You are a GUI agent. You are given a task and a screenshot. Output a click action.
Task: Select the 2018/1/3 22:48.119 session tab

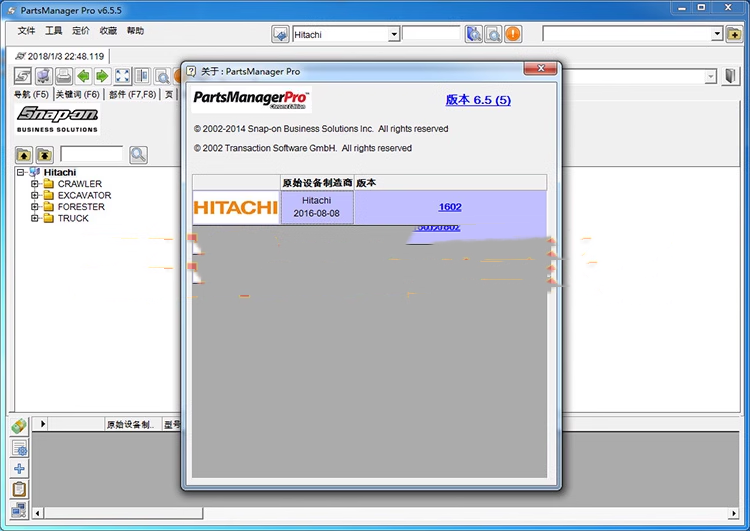(x=60, y=56)
